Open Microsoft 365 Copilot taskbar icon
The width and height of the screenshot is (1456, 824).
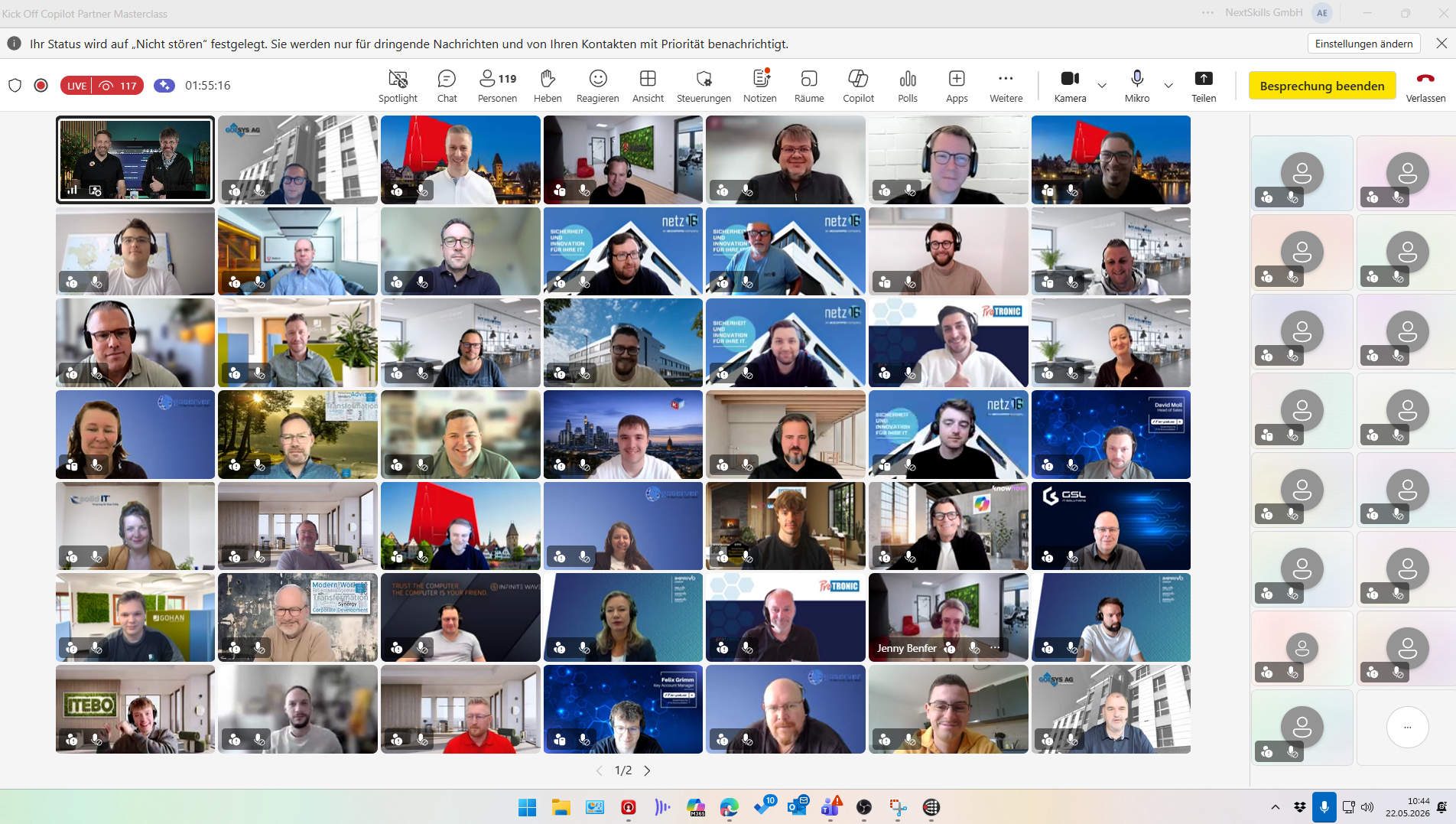[696, 806]
